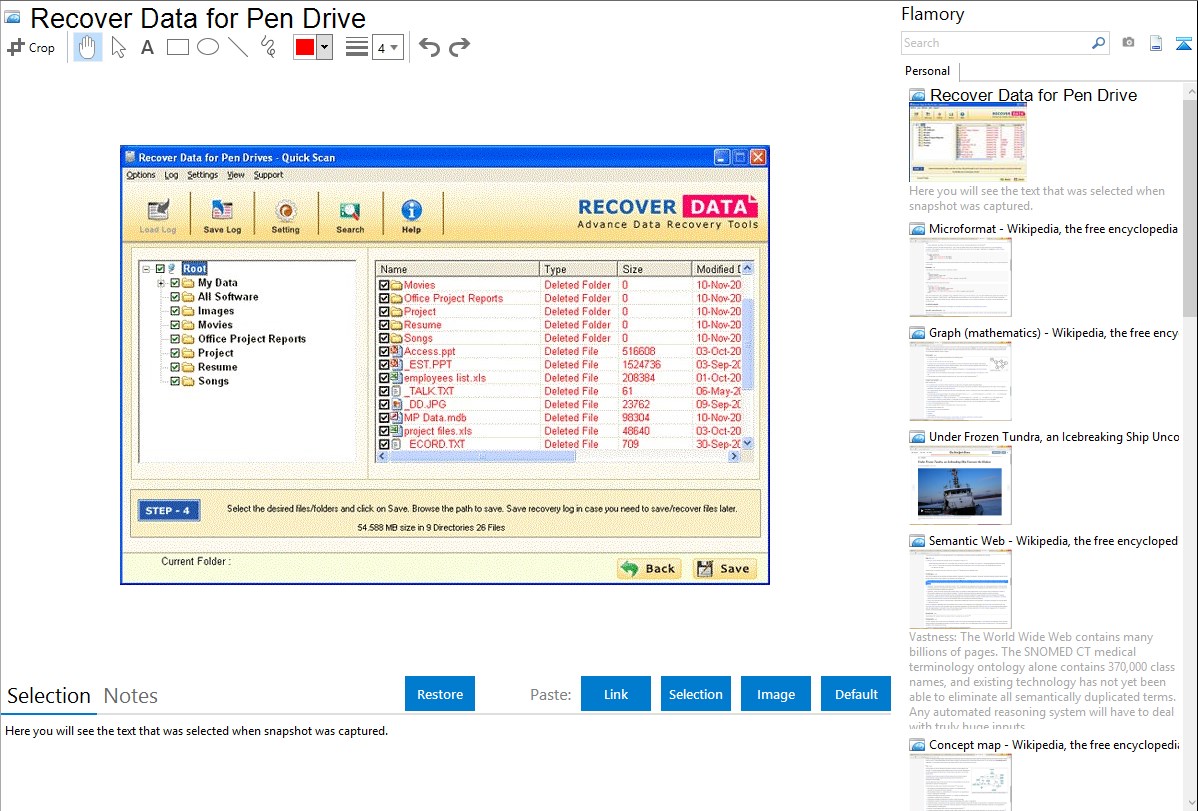Uncheck Access.ppt in file list
Image resolution: width=1198 pixels, height=811 pixels.
click(x=384, y=352)
